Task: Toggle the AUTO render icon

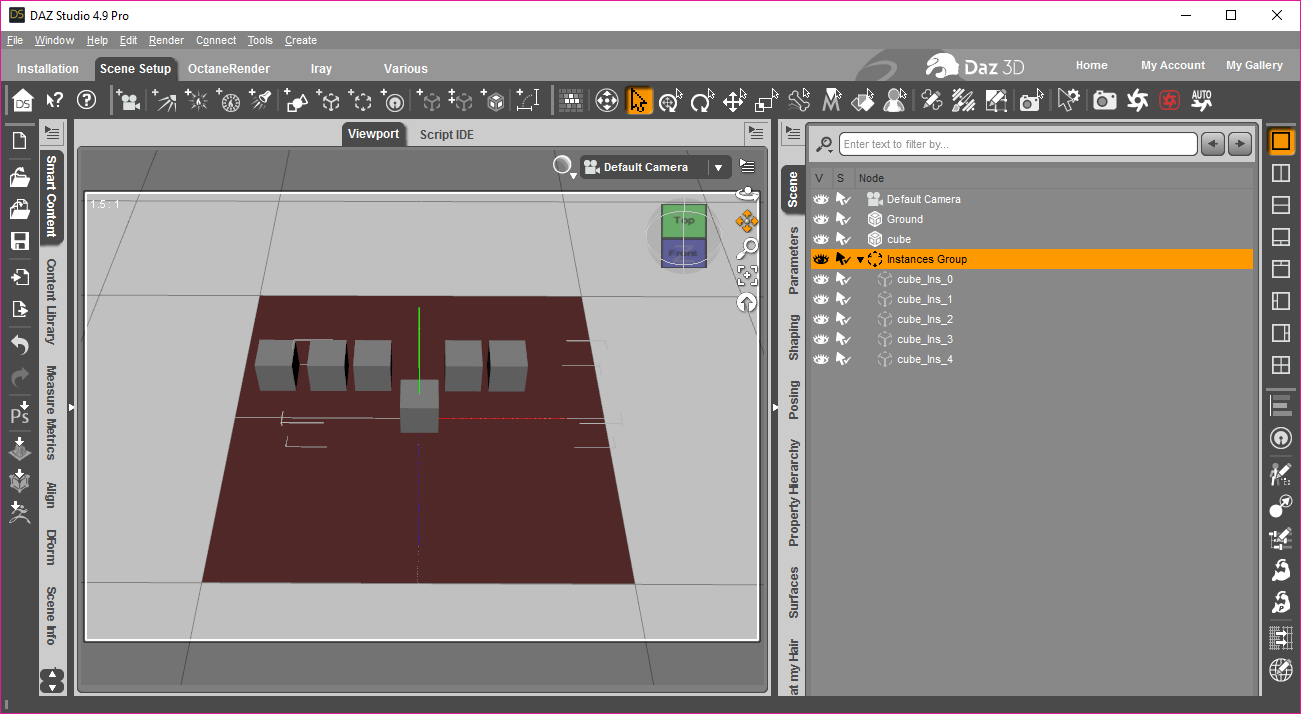Action: (x=1201, y=100)
